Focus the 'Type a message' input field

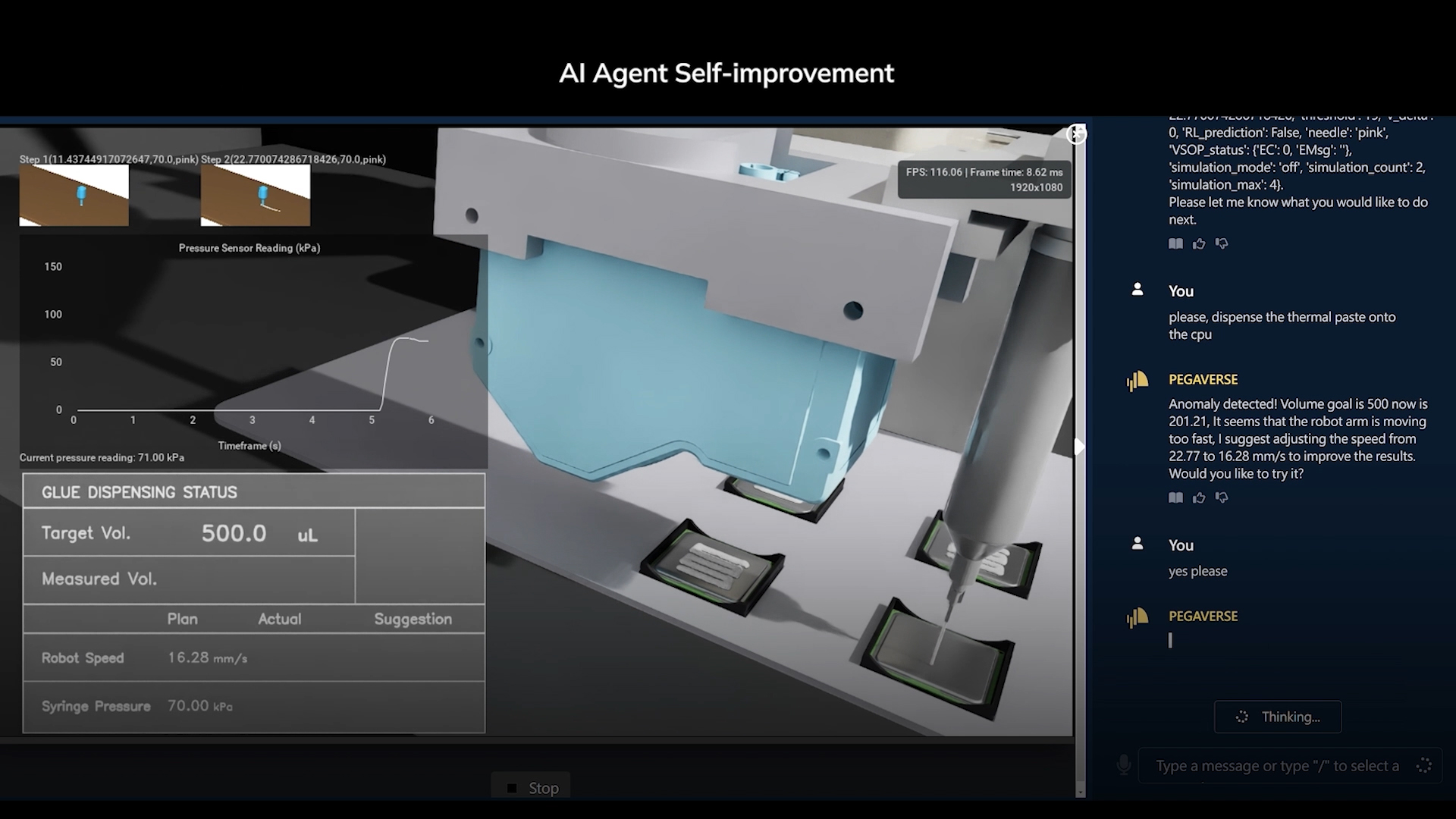coord(1277,766)
